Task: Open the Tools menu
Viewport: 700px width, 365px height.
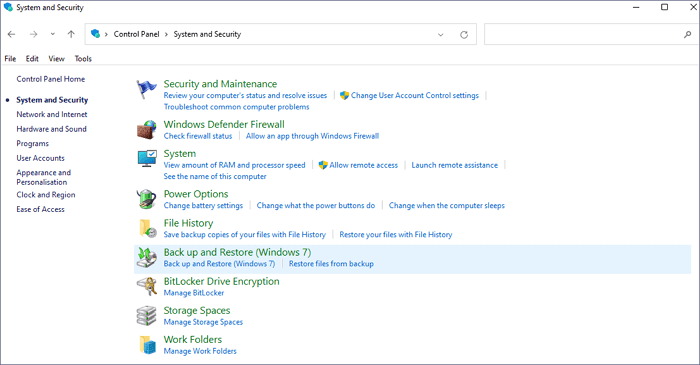Action: click(83, 58)
